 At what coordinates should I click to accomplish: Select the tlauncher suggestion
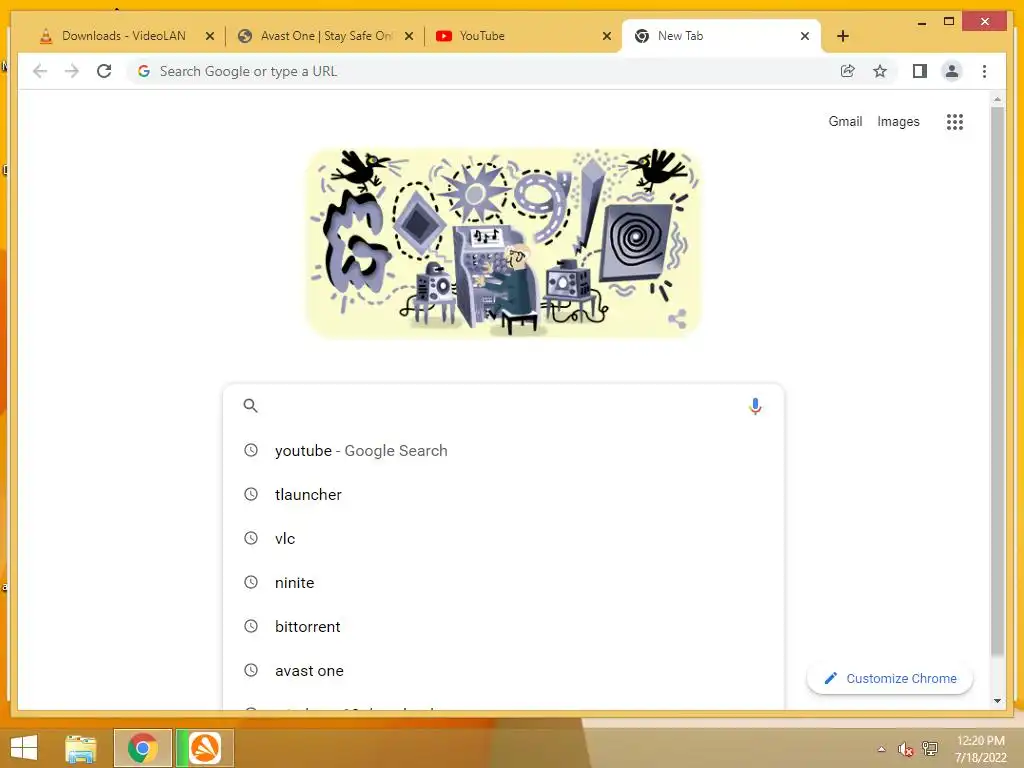[x=503, y=494]
